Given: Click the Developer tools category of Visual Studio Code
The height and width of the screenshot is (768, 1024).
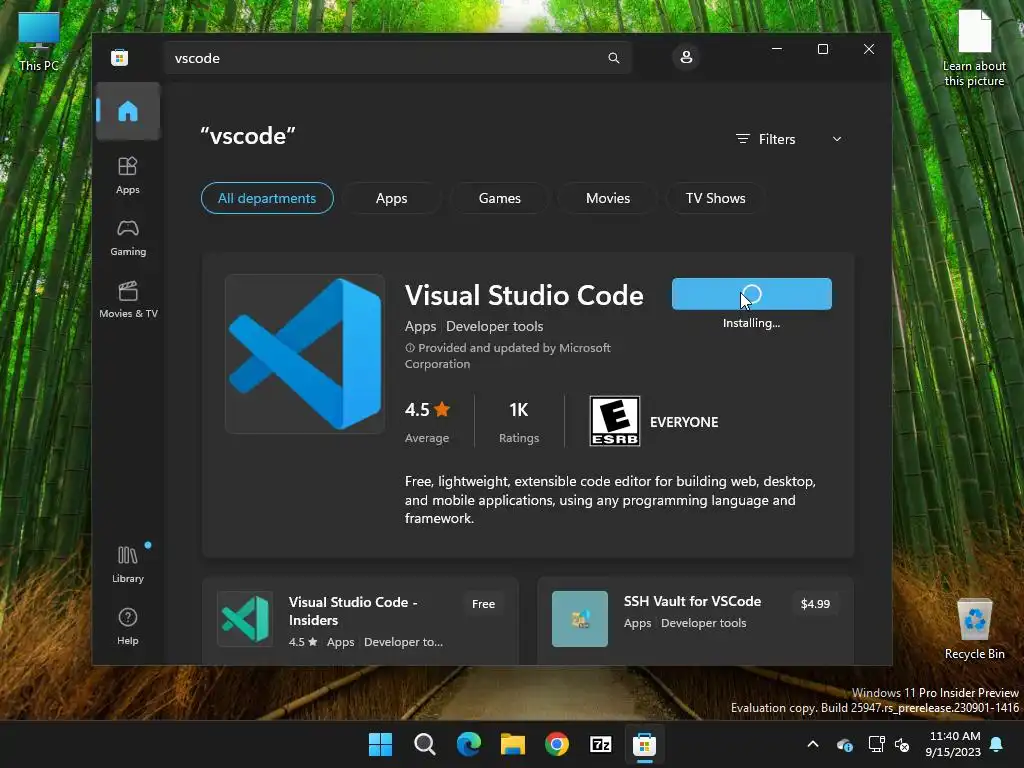Looking at the screenshot, I should tap(494, 327).
